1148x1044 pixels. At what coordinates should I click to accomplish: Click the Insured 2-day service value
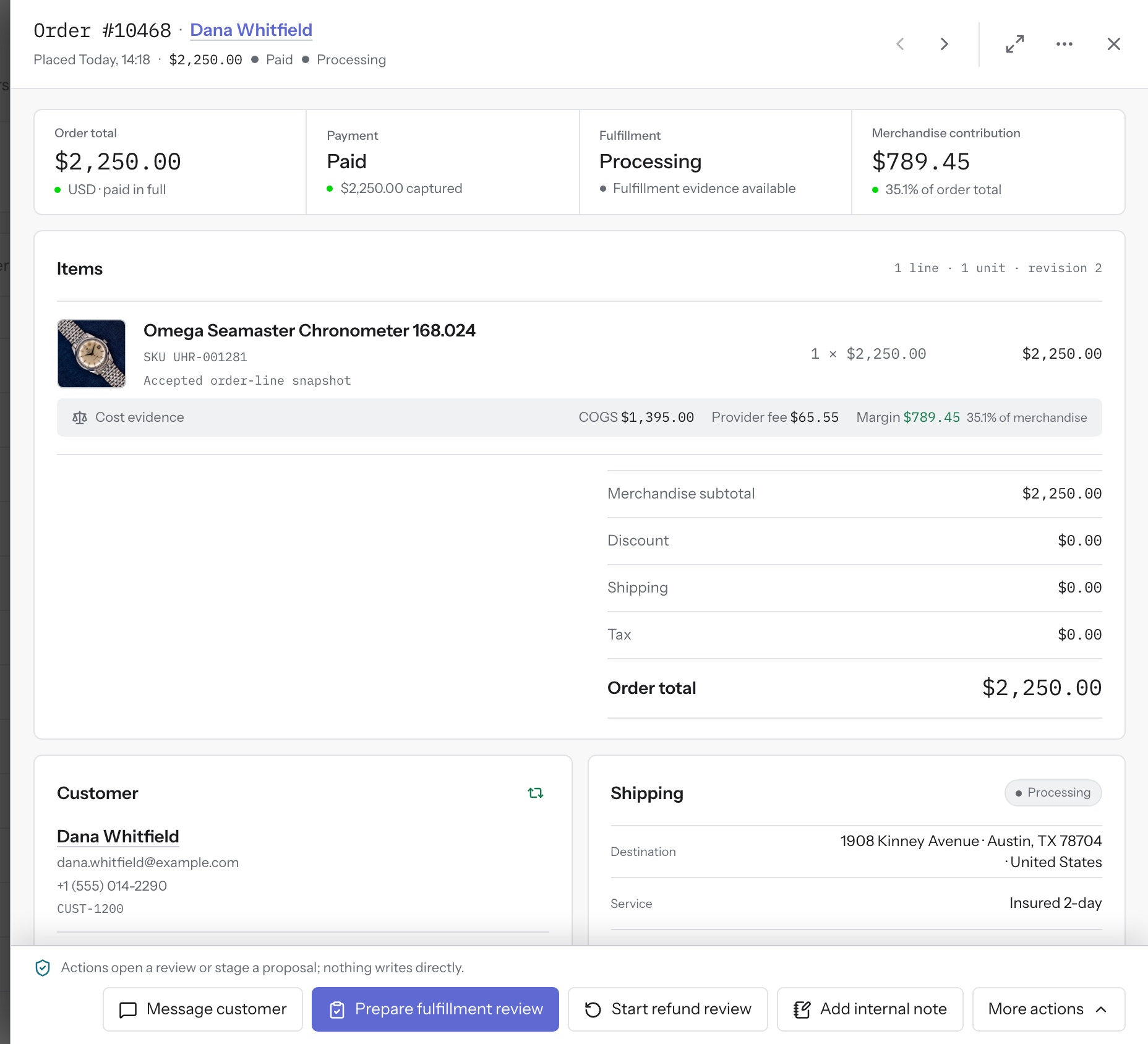(1056, 903)
